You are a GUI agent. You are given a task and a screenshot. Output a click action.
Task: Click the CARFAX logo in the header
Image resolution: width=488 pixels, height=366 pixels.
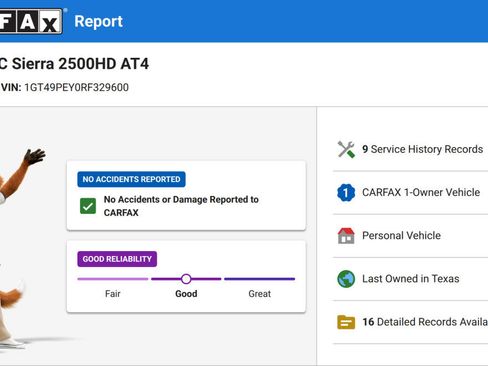tap(31, 21)
